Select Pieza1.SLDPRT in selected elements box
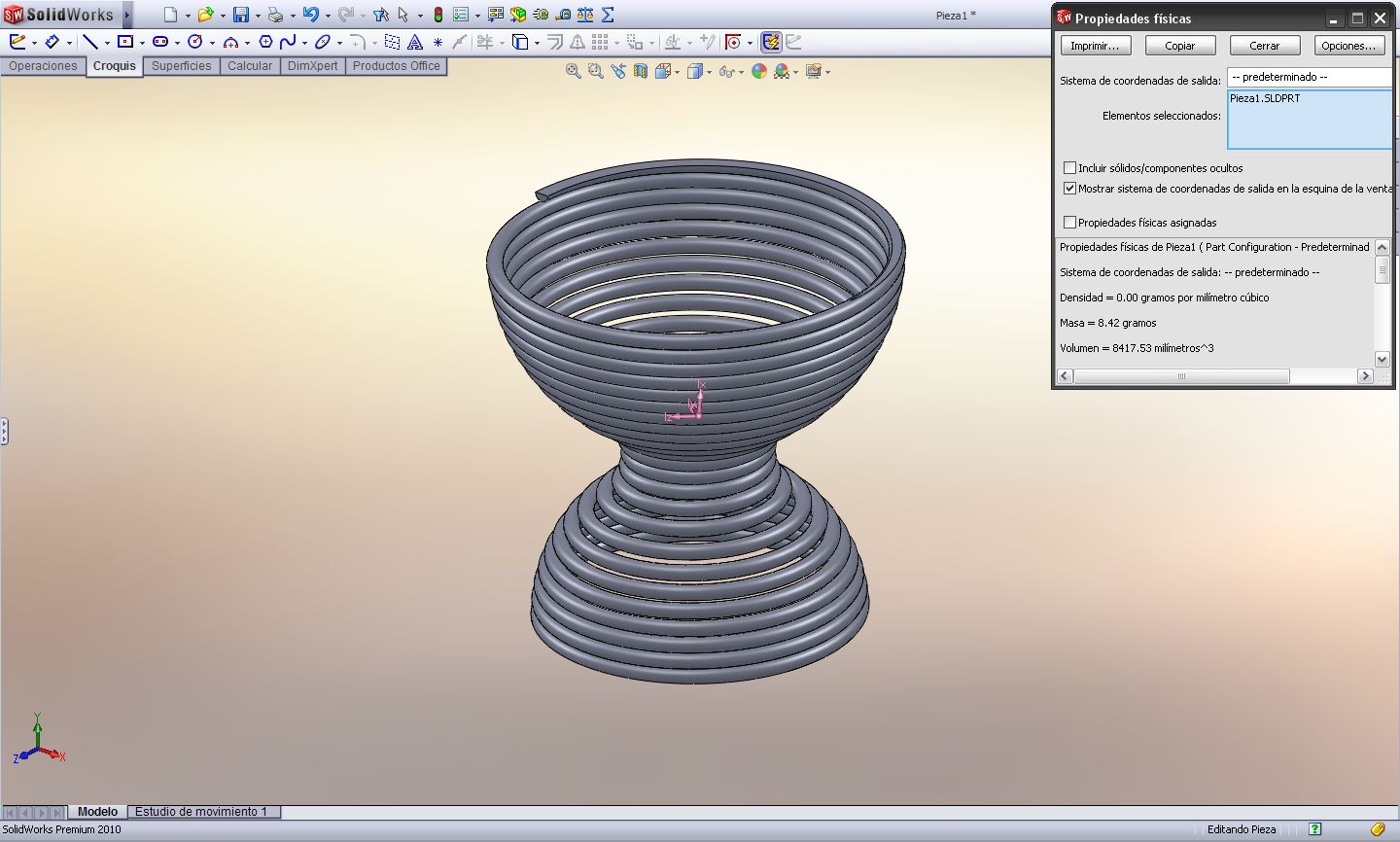Viewport: 1400px width, 842px height. [x=1265, y=98]
